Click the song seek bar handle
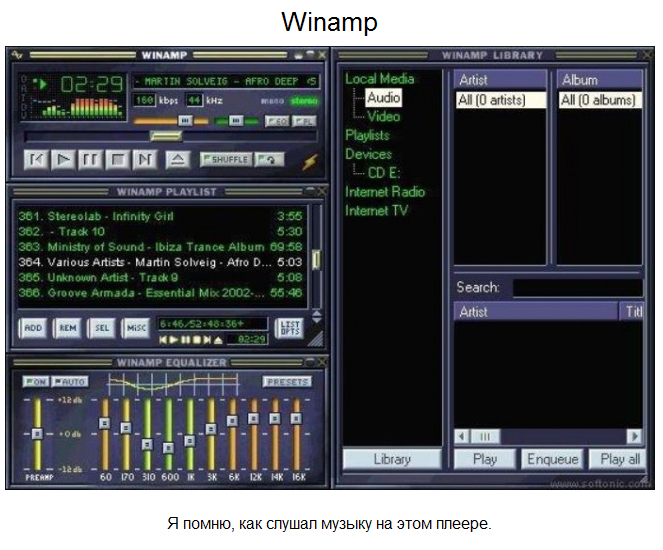663x550 pixels. click(x=166, y=136)
